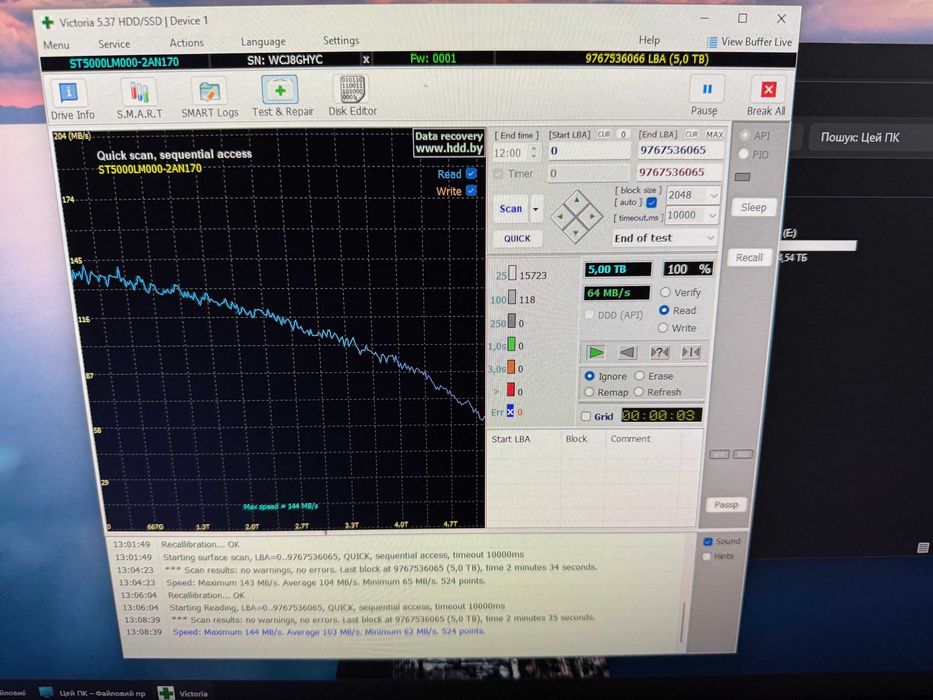This screenshot has height=700, width=933.
Task: Click the rewind arrow scan button
Action: [x=628, y=352]
